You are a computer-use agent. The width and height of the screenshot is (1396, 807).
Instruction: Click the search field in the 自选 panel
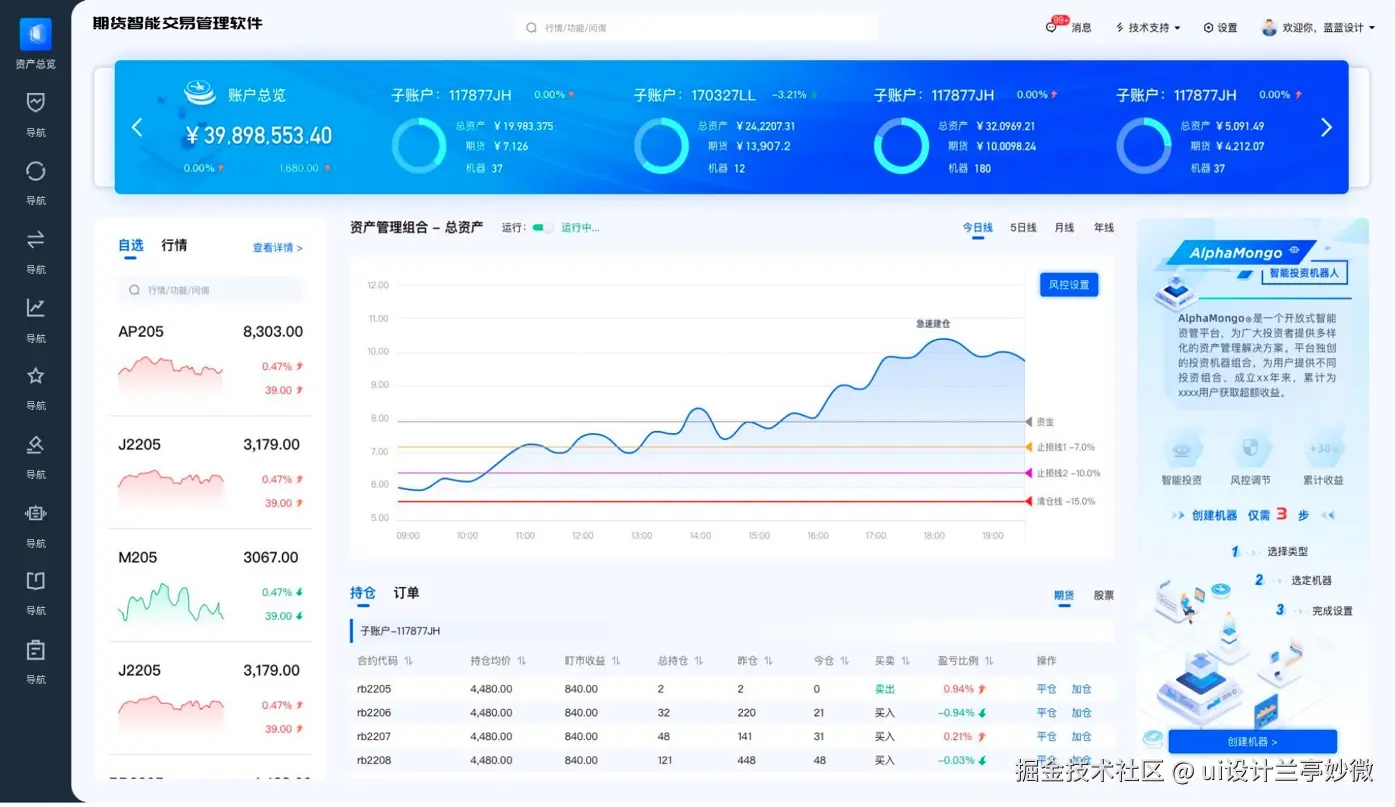coord(211,290)
